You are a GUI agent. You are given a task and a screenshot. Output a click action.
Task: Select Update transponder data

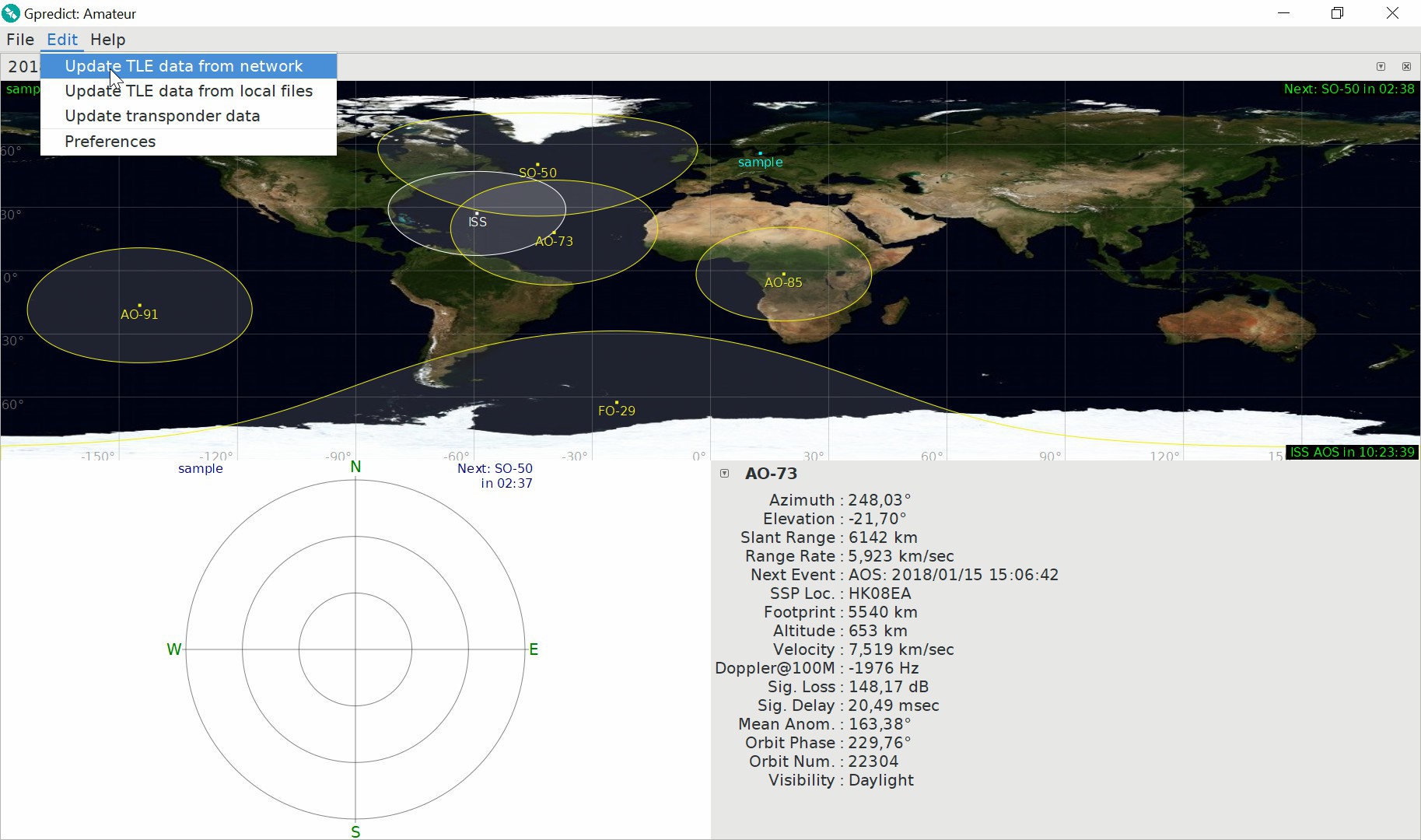click(x=189, y=116)
